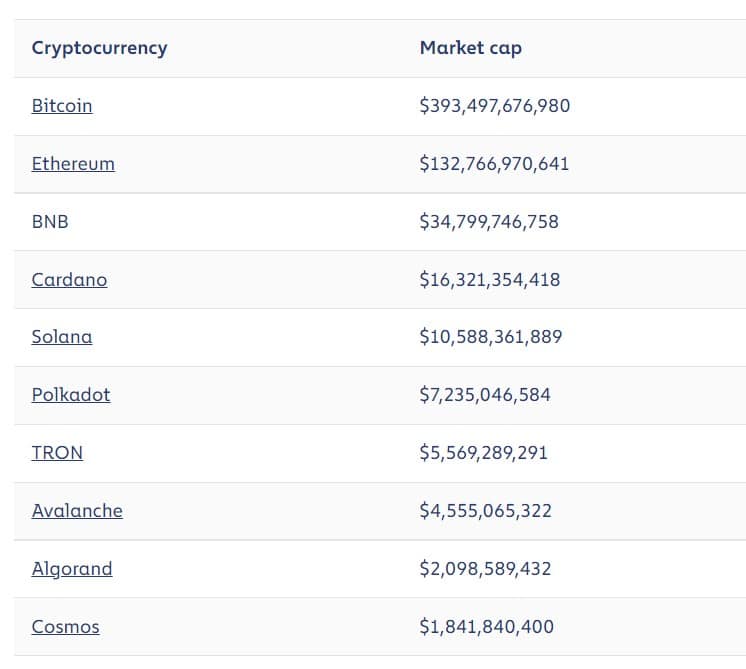Select Solana's market cap $10,588,361,889
Image resolution: width=746 pixels, height=669 pixels.
point(491,337)
